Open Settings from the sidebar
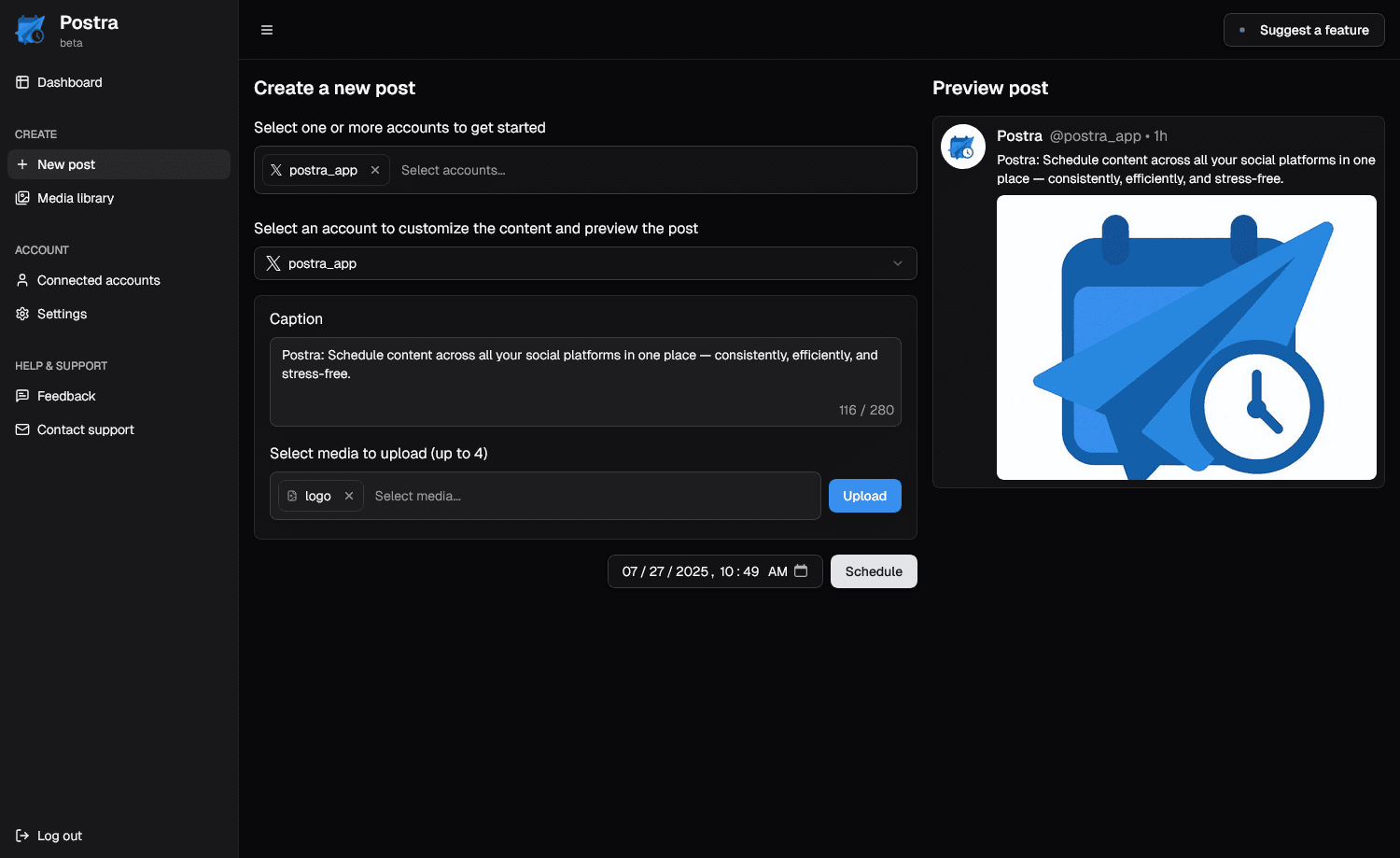This screenshot has height=858, width=1400. pos(119,314)
